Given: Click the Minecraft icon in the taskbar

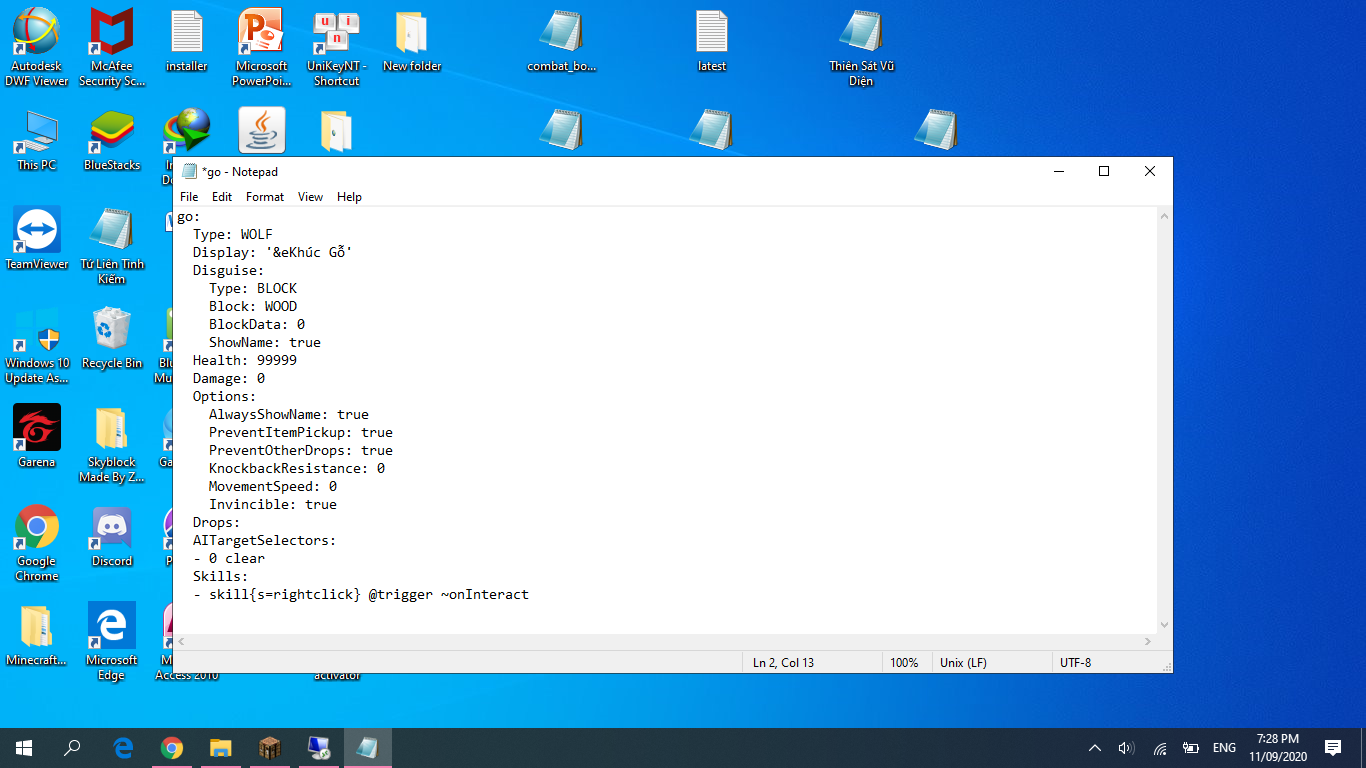Looking at the screenshot, I should point(270,748).
